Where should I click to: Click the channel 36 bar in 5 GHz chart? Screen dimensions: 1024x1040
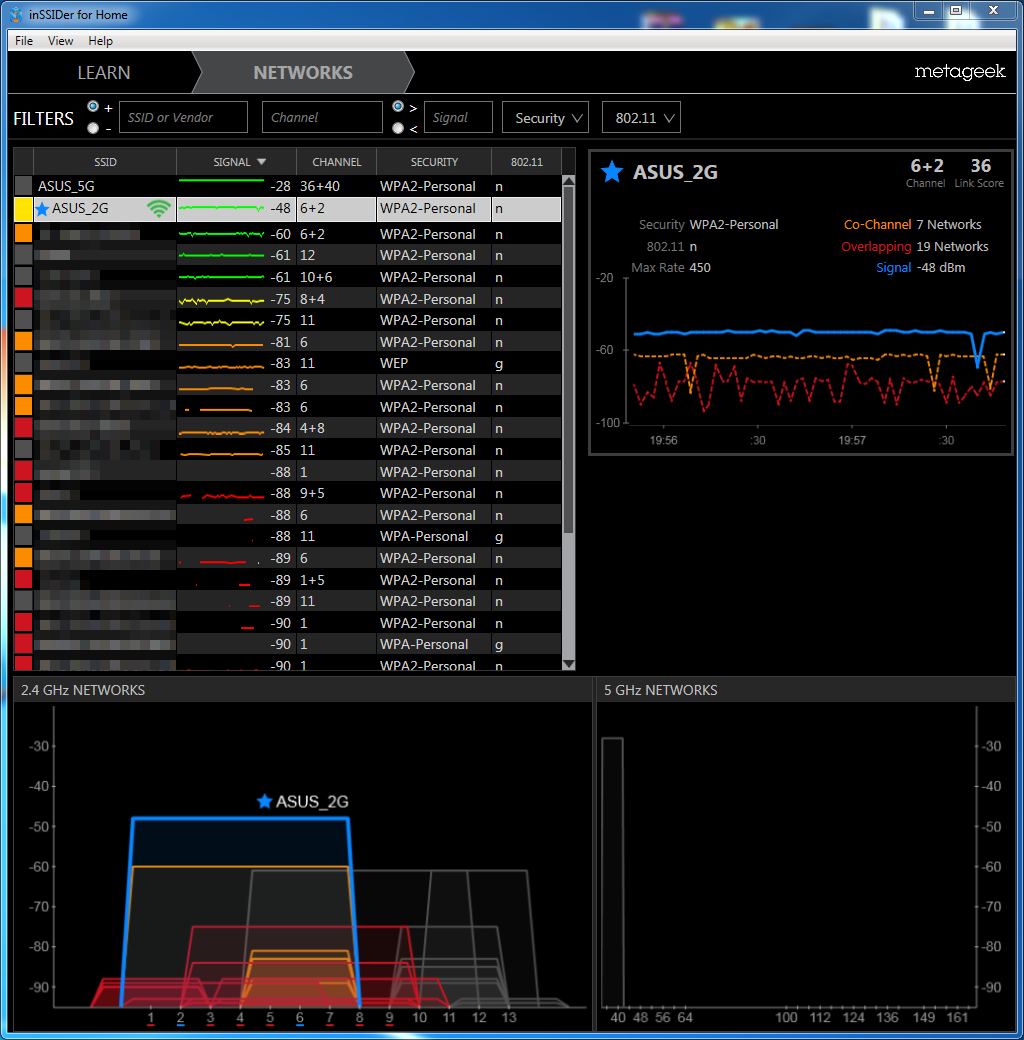tap(612, 872)
